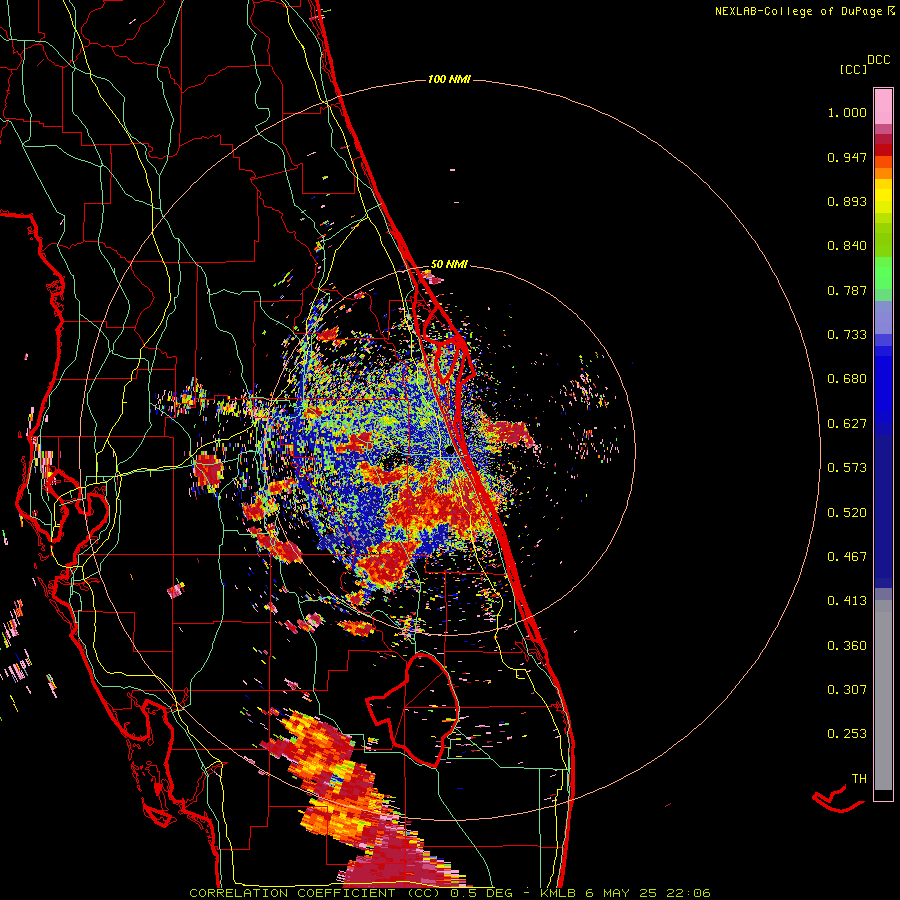This screenshot has width=900, height=900.
Task: Click the 0.733 legend value
Action: [x=847, y=335]
